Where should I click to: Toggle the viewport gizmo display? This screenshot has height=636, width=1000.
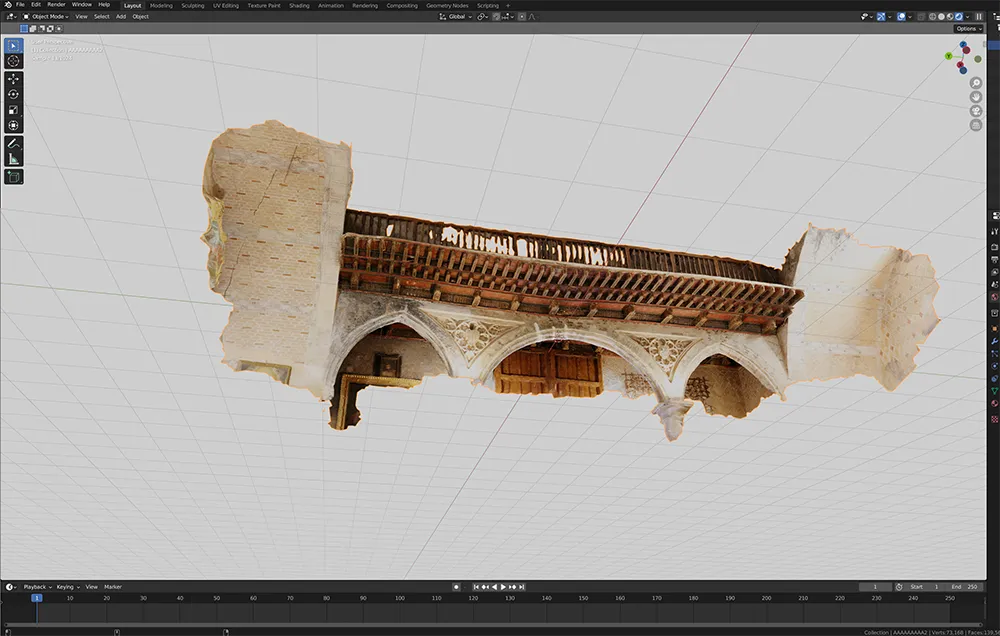tap(880, 17)
